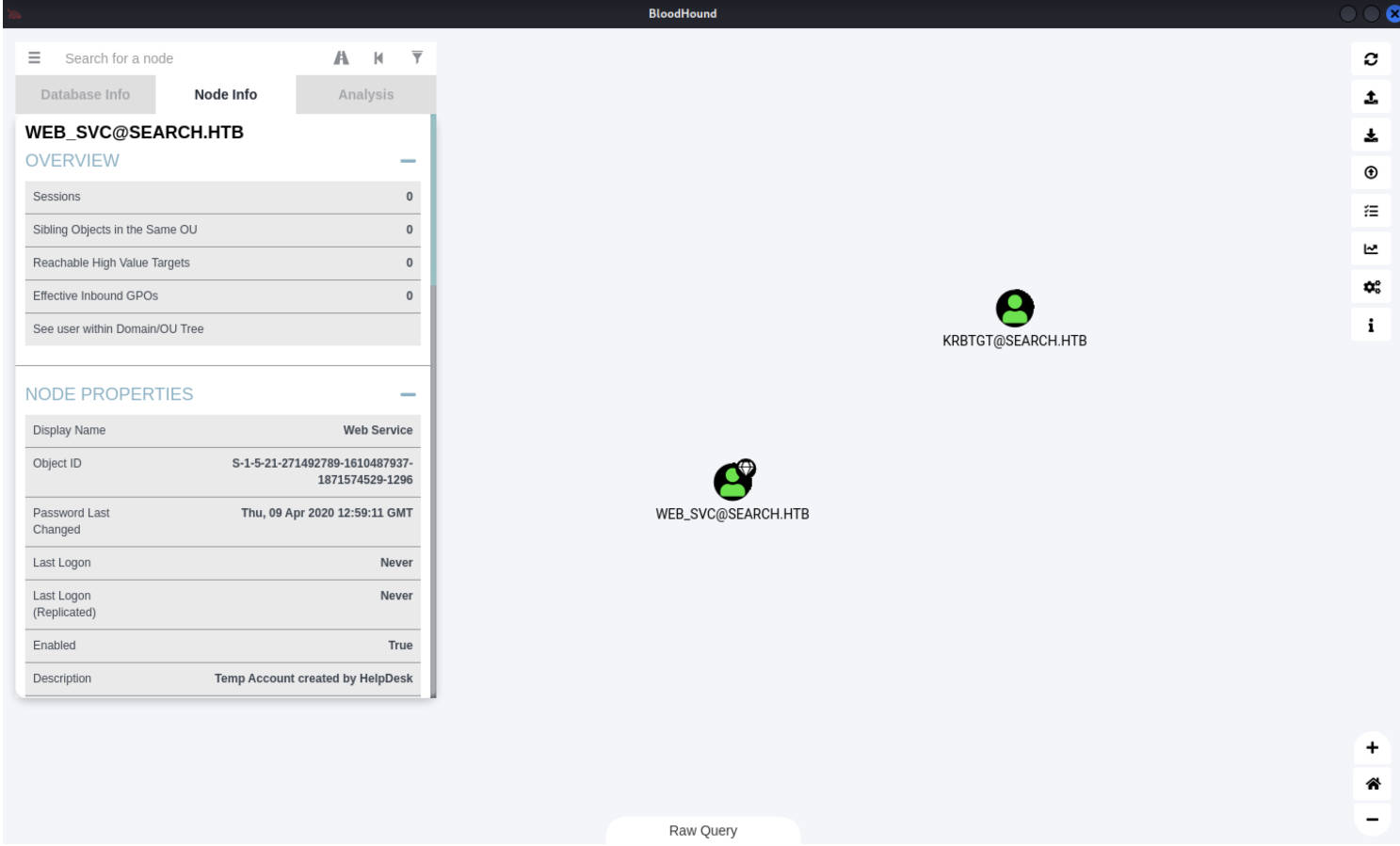Click the Password Last Changed date value
Screen dimensions: 1400x846
327,513
